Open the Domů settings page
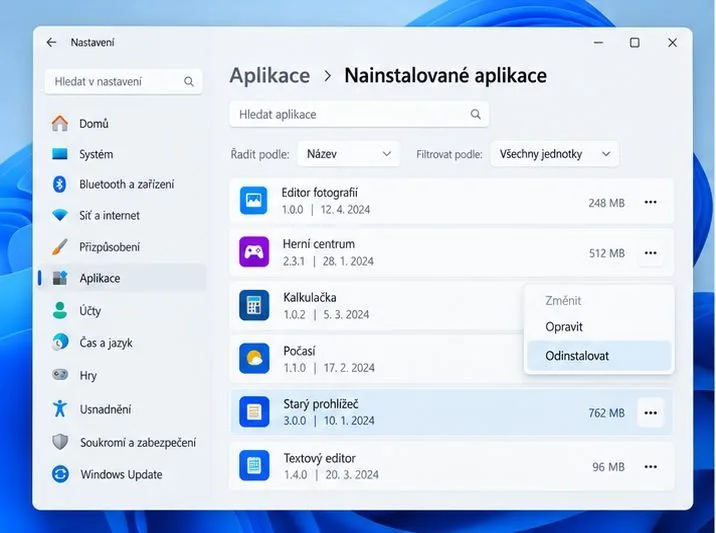Viewport: 716px width, 533px height. 122,123
